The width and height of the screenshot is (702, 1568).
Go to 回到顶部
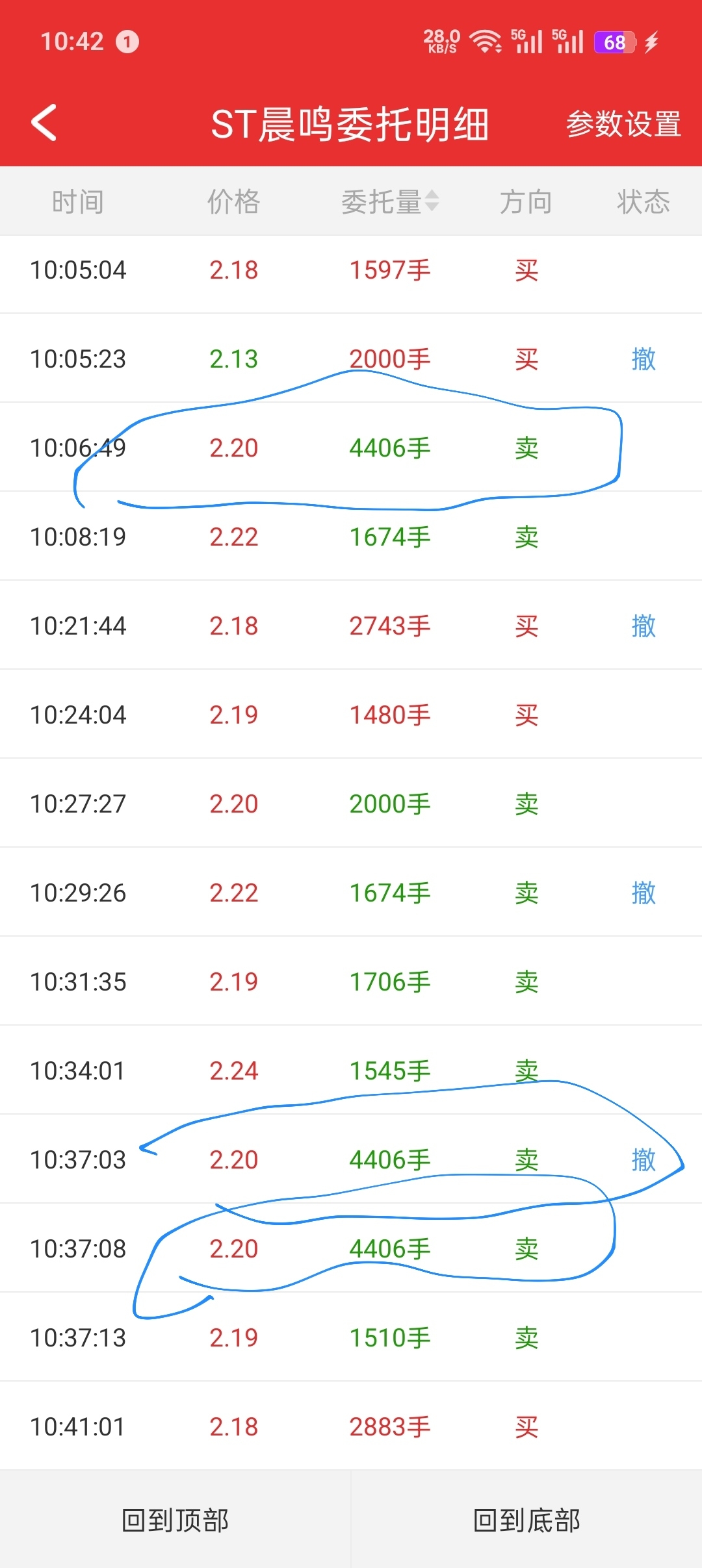(175, 1520)
